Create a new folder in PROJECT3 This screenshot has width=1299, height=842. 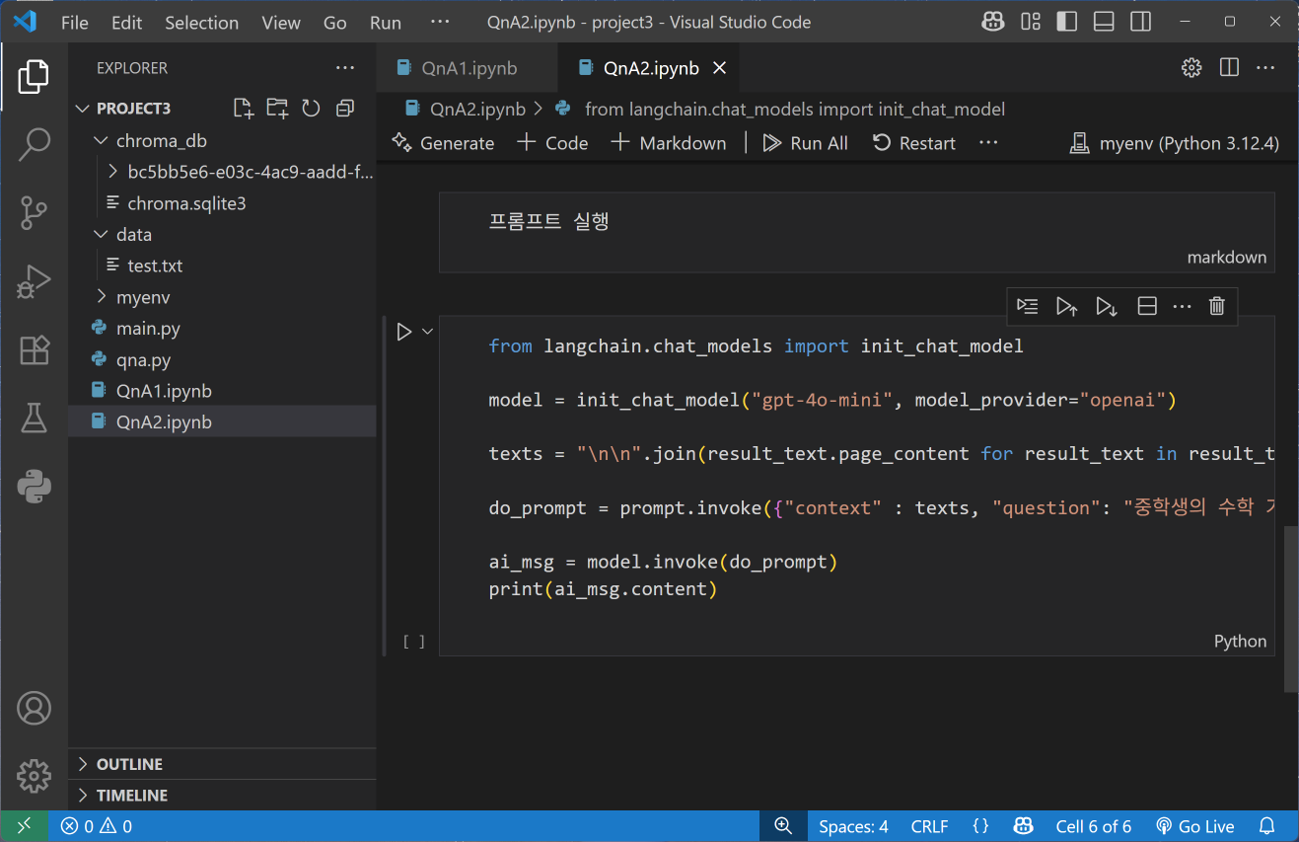coord(277,108)
